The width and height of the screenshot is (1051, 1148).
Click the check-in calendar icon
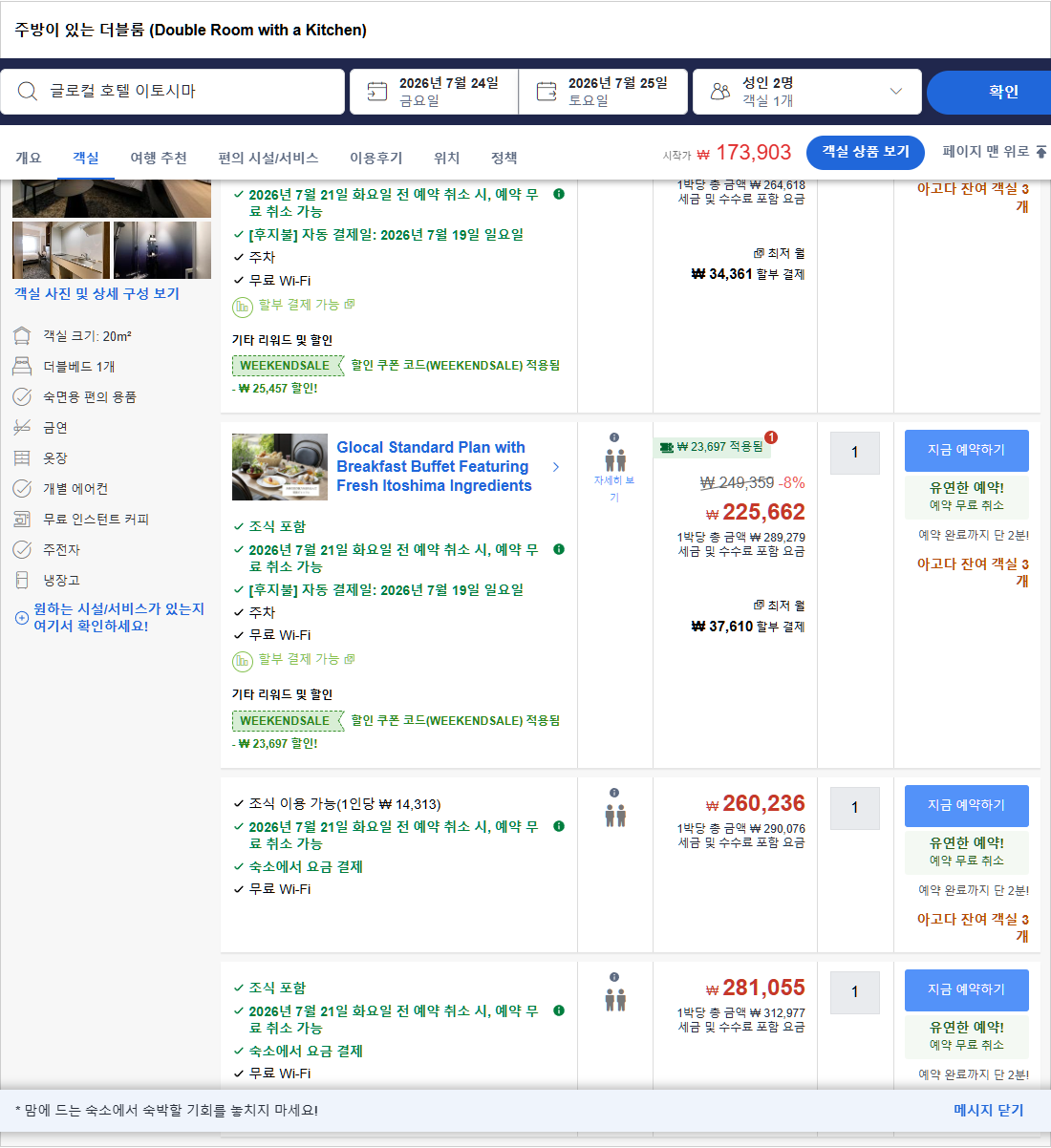point(377,92)
